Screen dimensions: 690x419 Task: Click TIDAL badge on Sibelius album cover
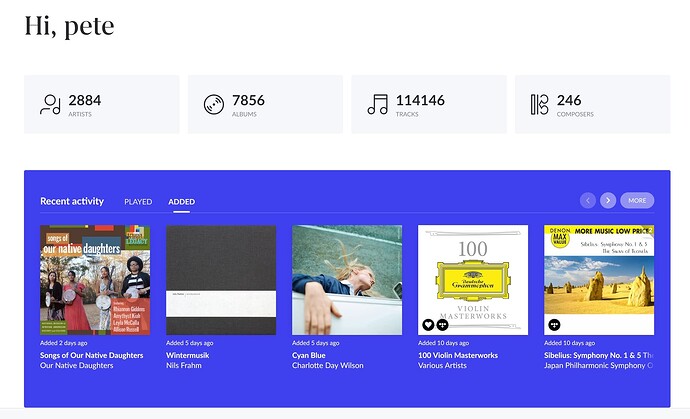pos(554,325)
